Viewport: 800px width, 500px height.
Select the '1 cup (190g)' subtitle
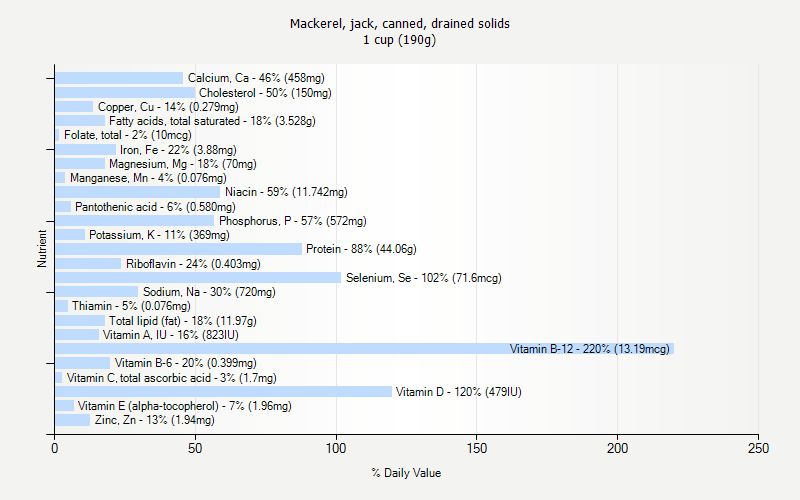point(399,40)
